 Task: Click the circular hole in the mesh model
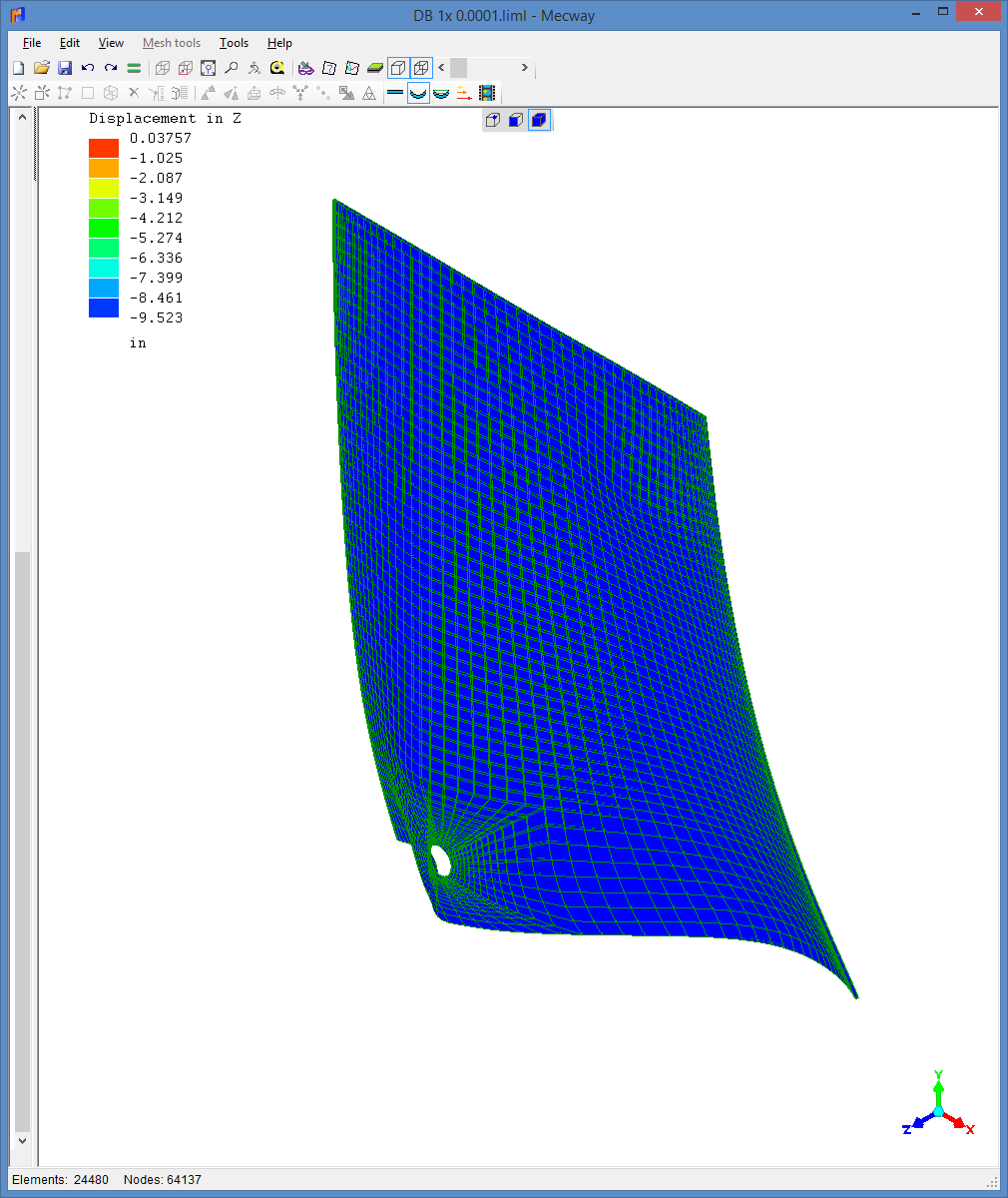(439, 859)
